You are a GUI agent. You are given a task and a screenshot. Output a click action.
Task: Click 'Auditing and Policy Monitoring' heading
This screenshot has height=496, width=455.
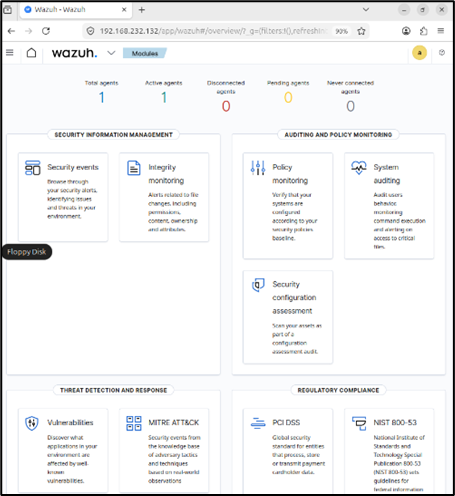[x=338, y=135]
